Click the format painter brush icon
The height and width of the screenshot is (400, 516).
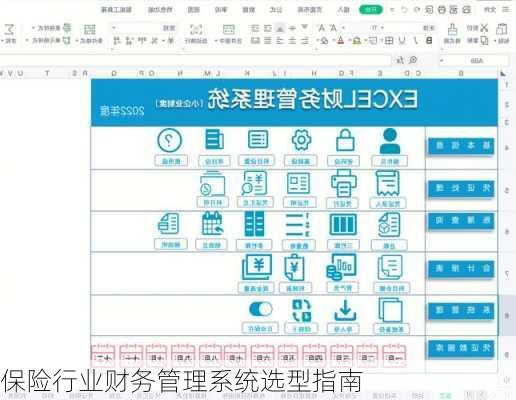pos(452,29)
